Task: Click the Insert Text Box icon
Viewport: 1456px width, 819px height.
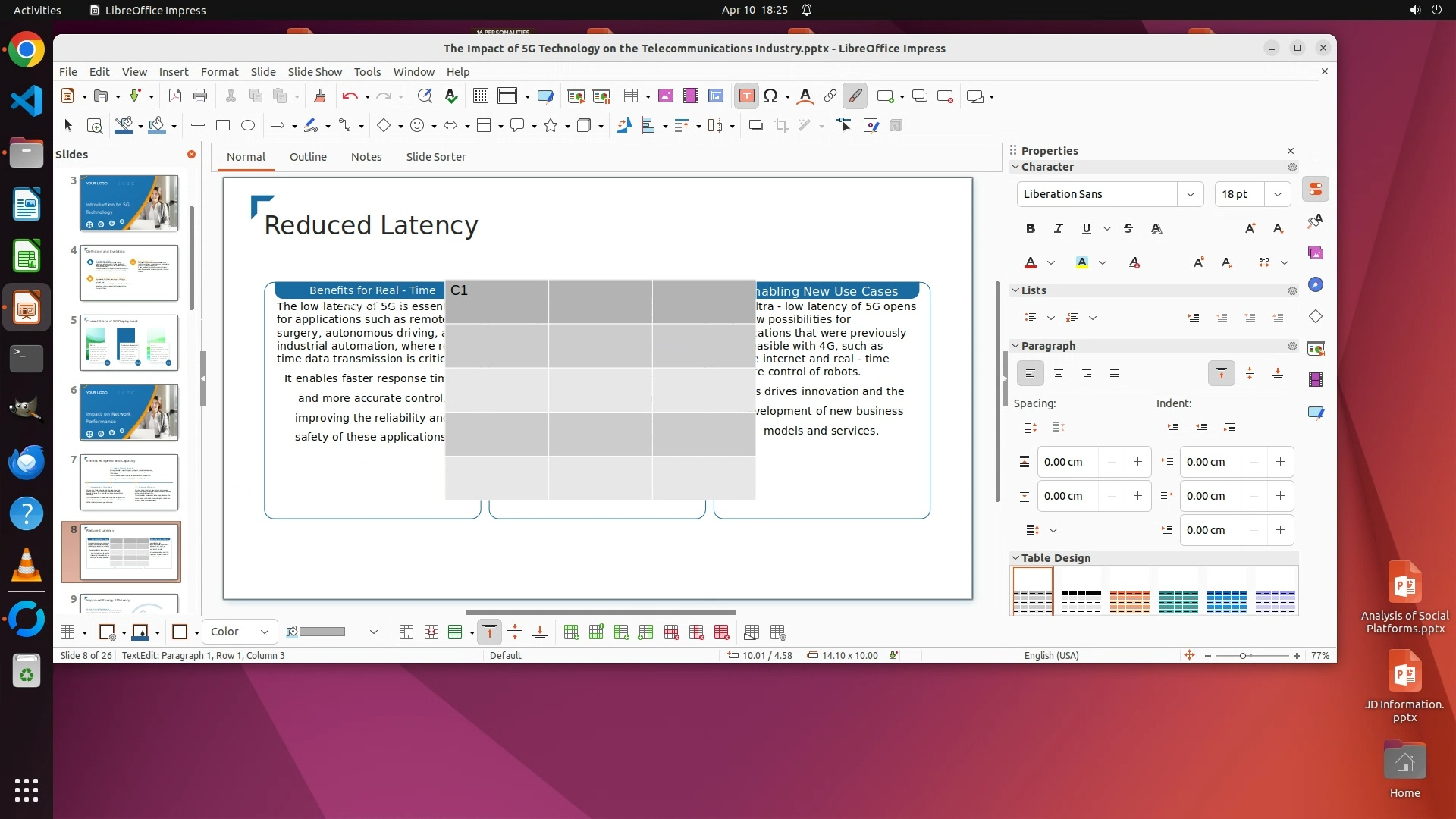Action: click(746, 96)
